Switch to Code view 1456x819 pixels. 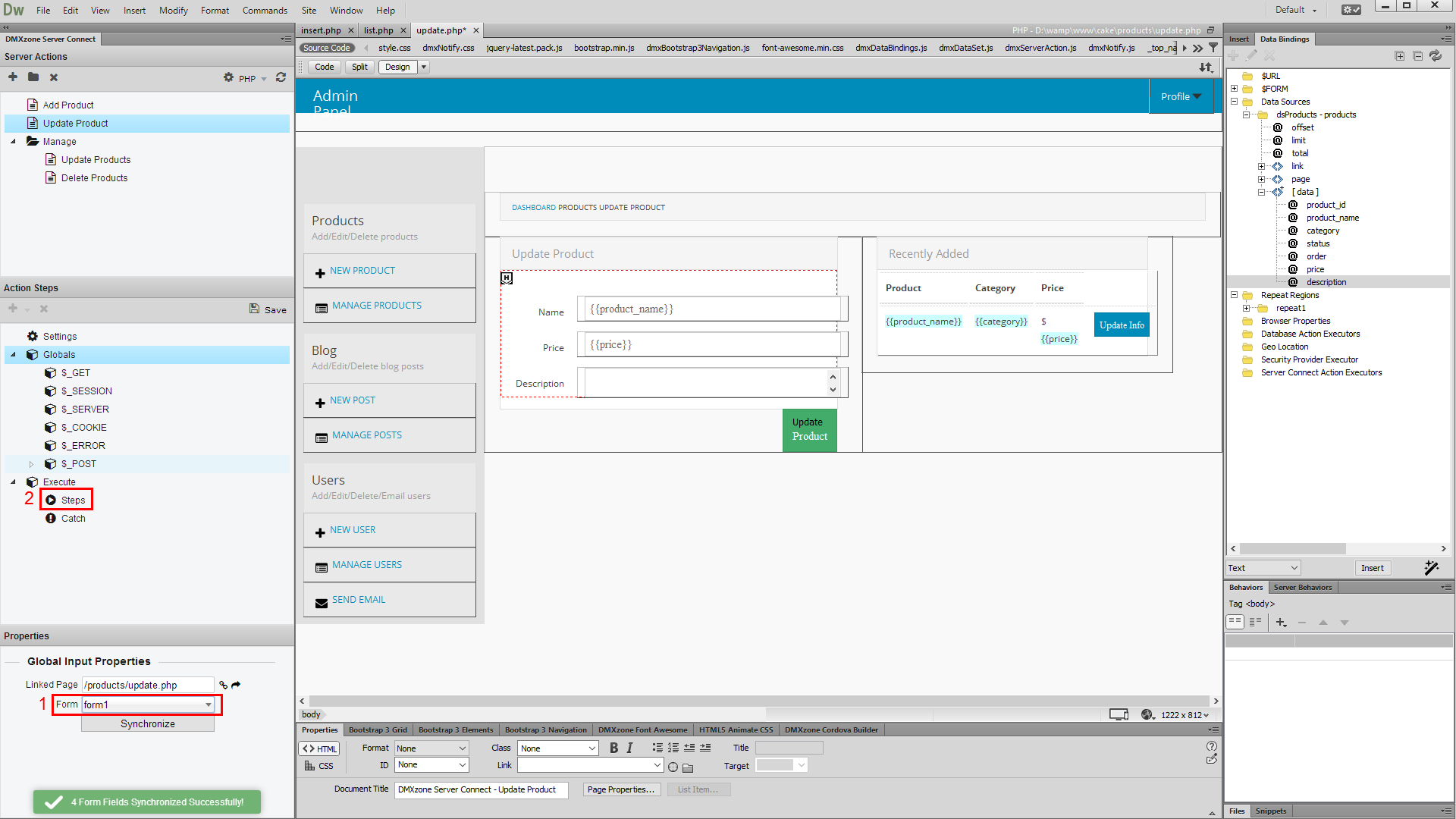click(325, 67)
